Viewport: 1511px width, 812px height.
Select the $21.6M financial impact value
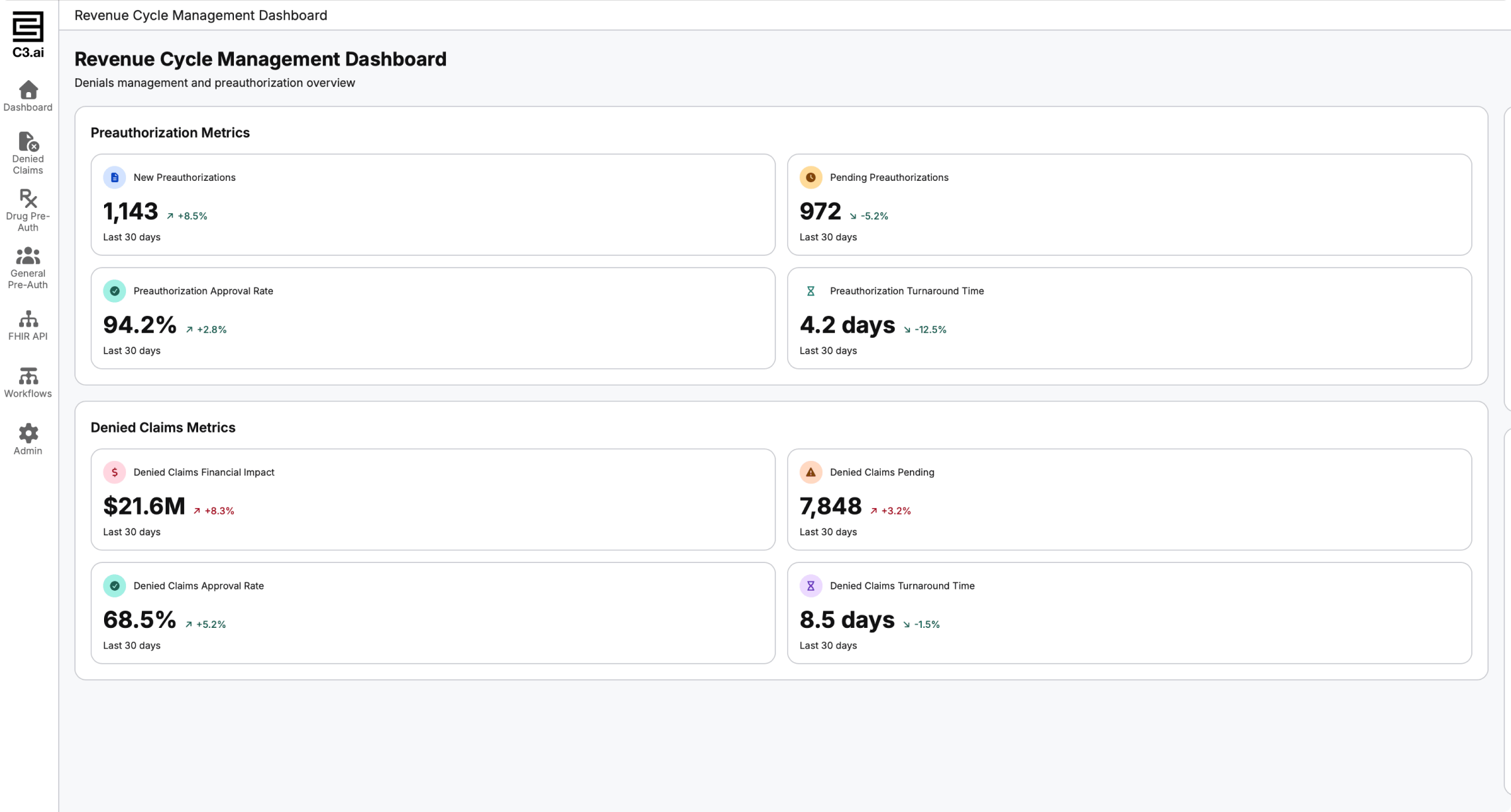point(144,506)
